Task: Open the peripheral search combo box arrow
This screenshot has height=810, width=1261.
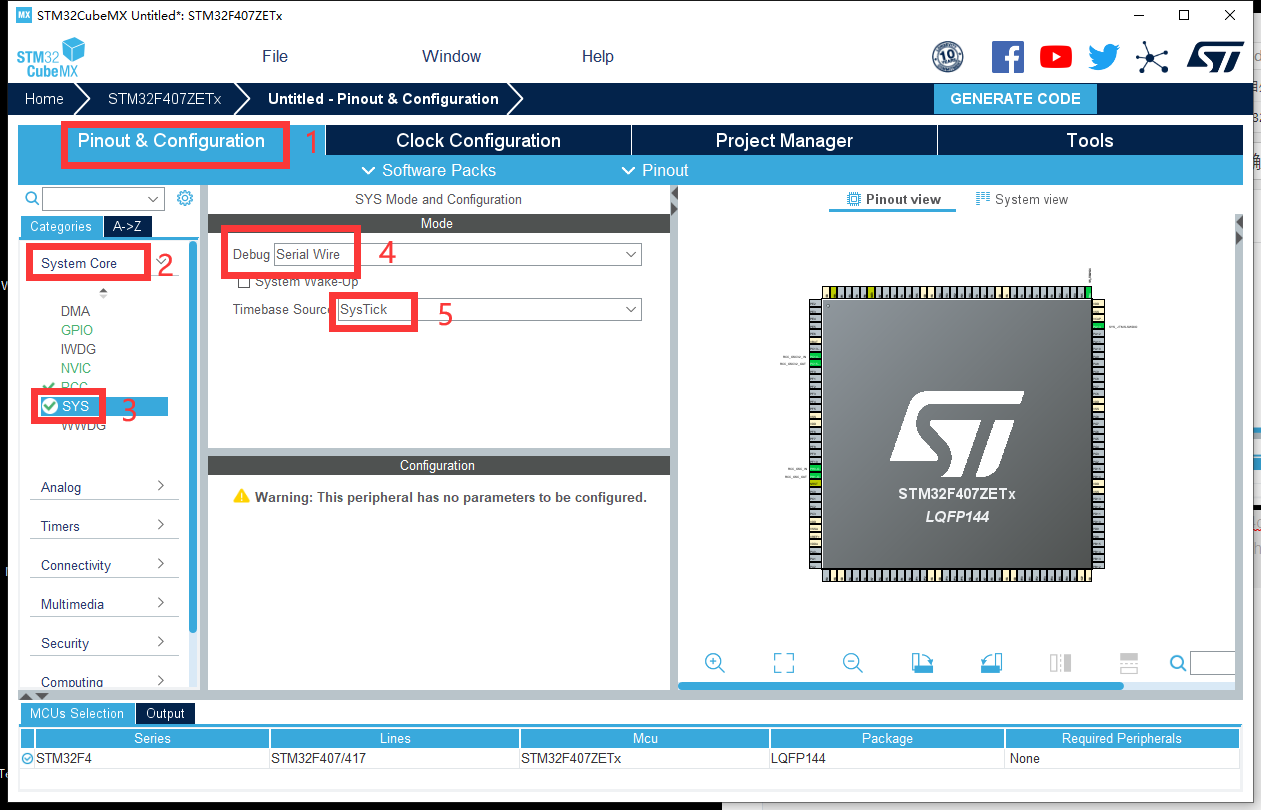Action: click(153, 199)
